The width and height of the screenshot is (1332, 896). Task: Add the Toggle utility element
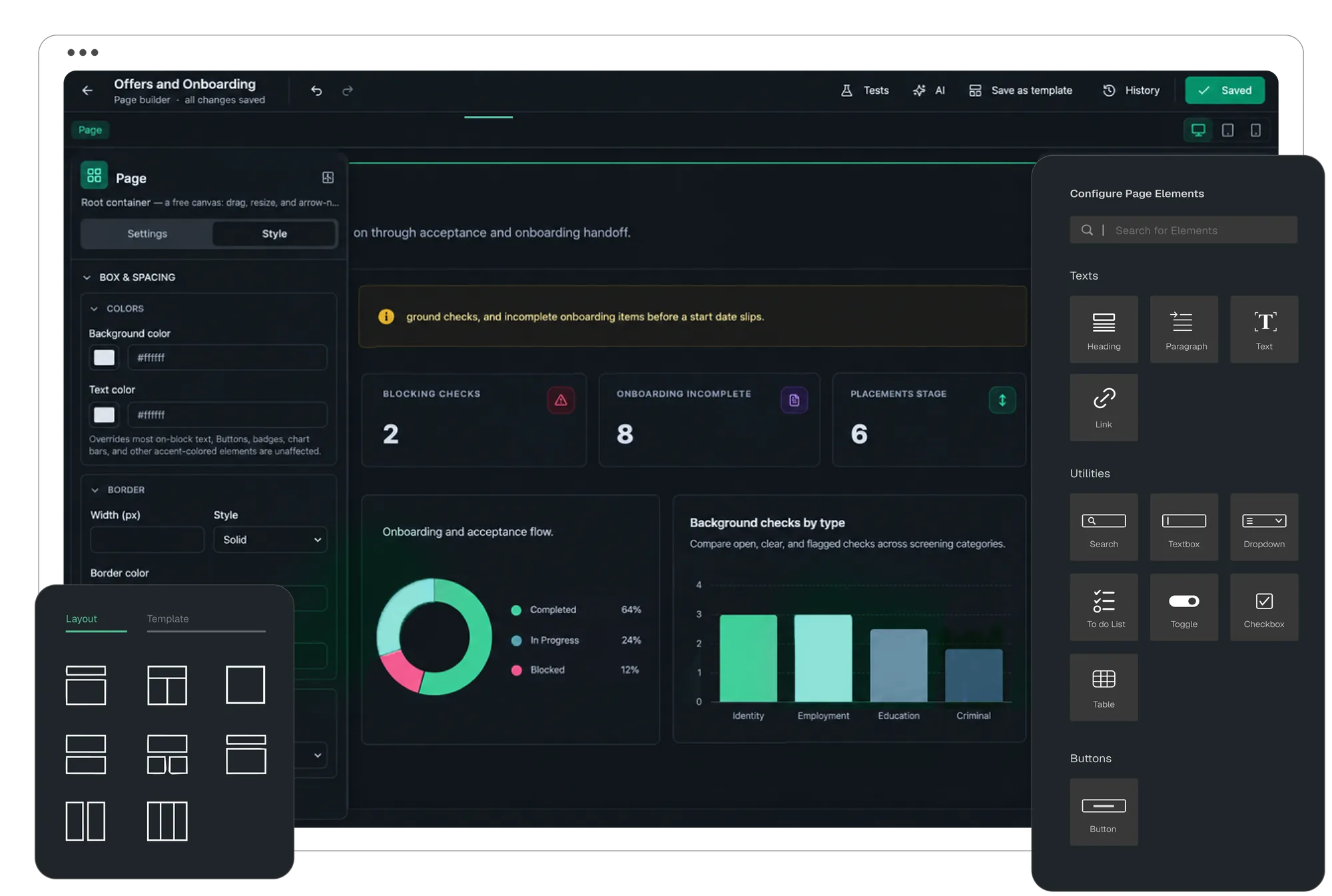(1183, 607)
